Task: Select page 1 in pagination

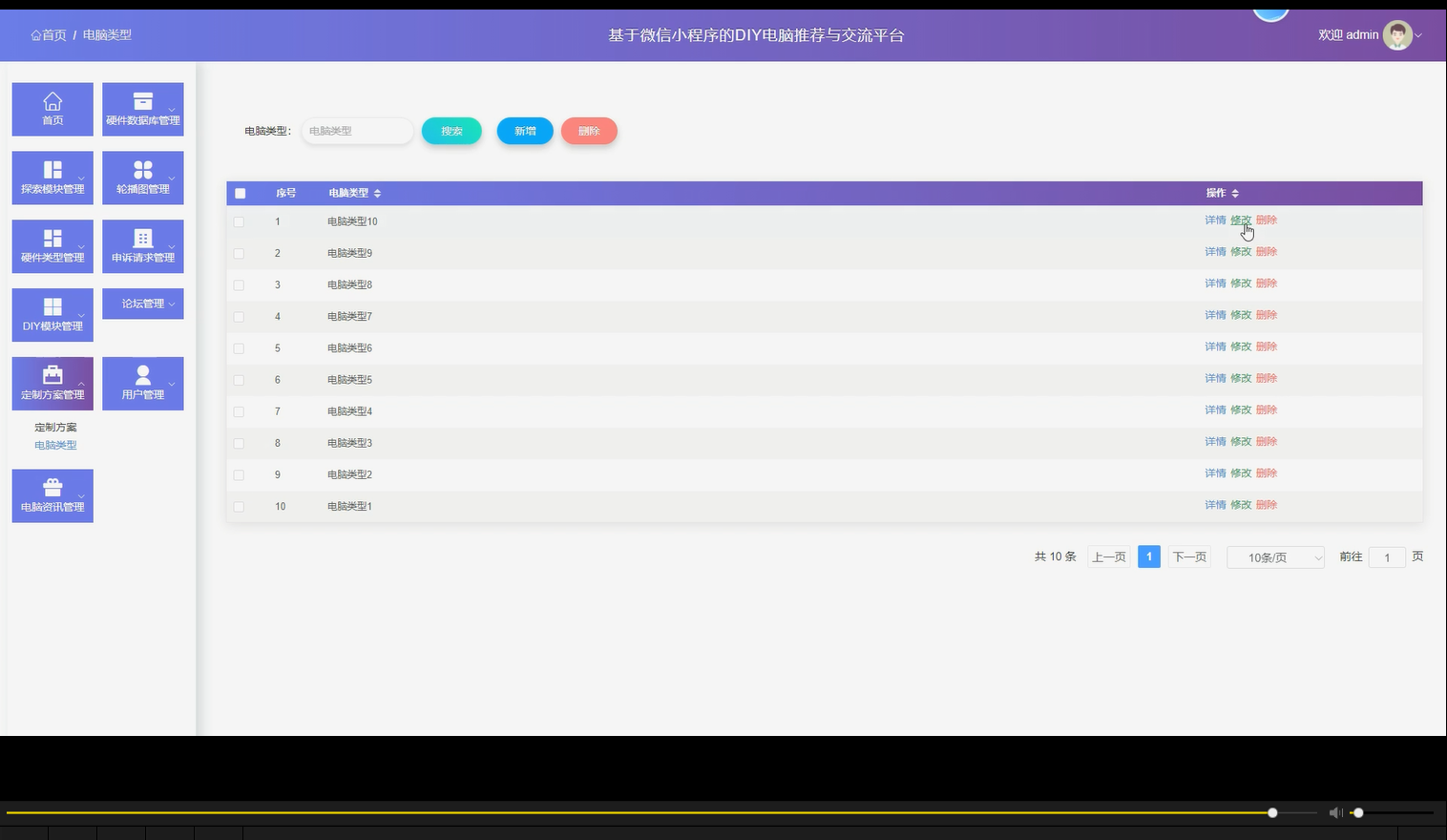Action: [1149, 557]
